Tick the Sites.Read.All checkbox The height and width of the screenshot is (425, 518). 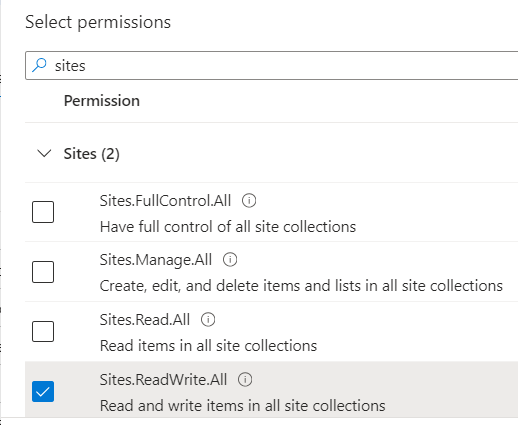click(x=43, y=332)
